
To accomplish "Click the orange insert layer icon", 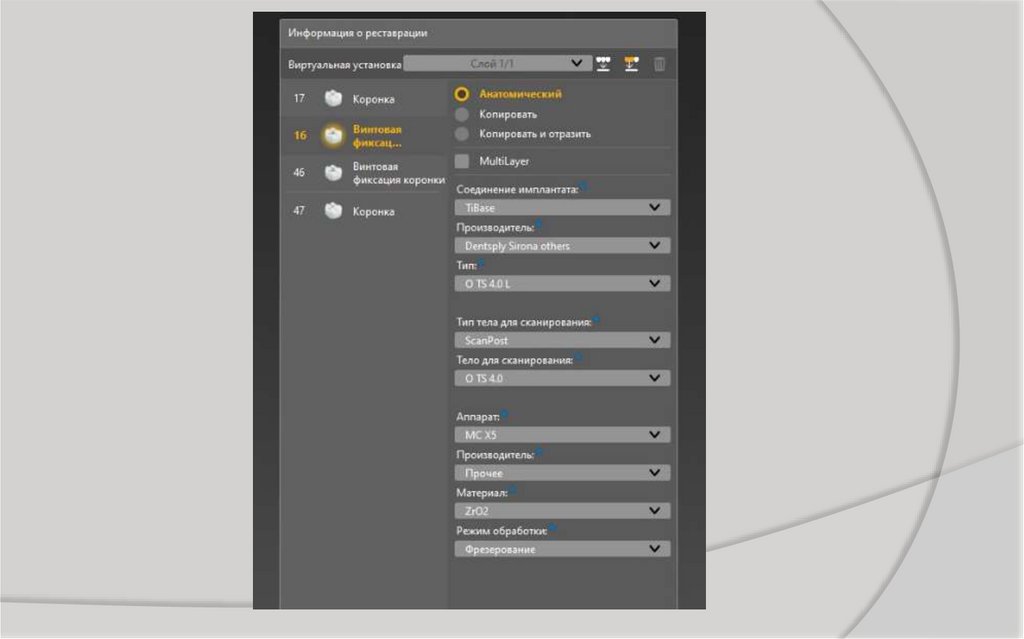I will [x=631, y=64].
